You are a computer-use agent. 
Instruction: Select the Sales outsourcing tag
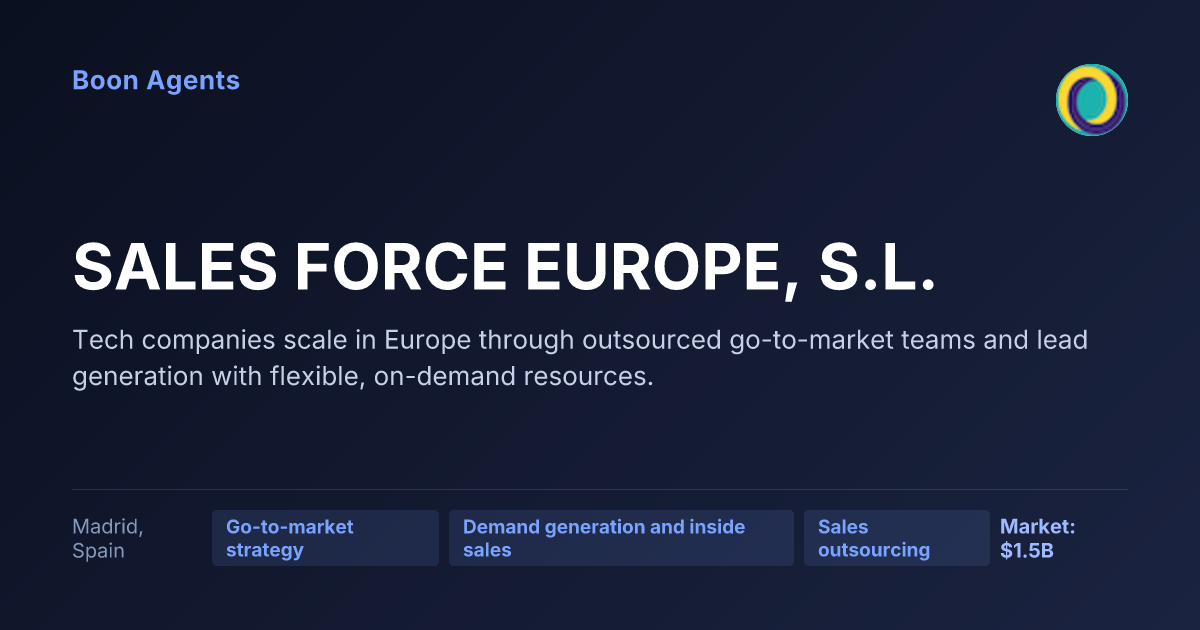(897, 538)
